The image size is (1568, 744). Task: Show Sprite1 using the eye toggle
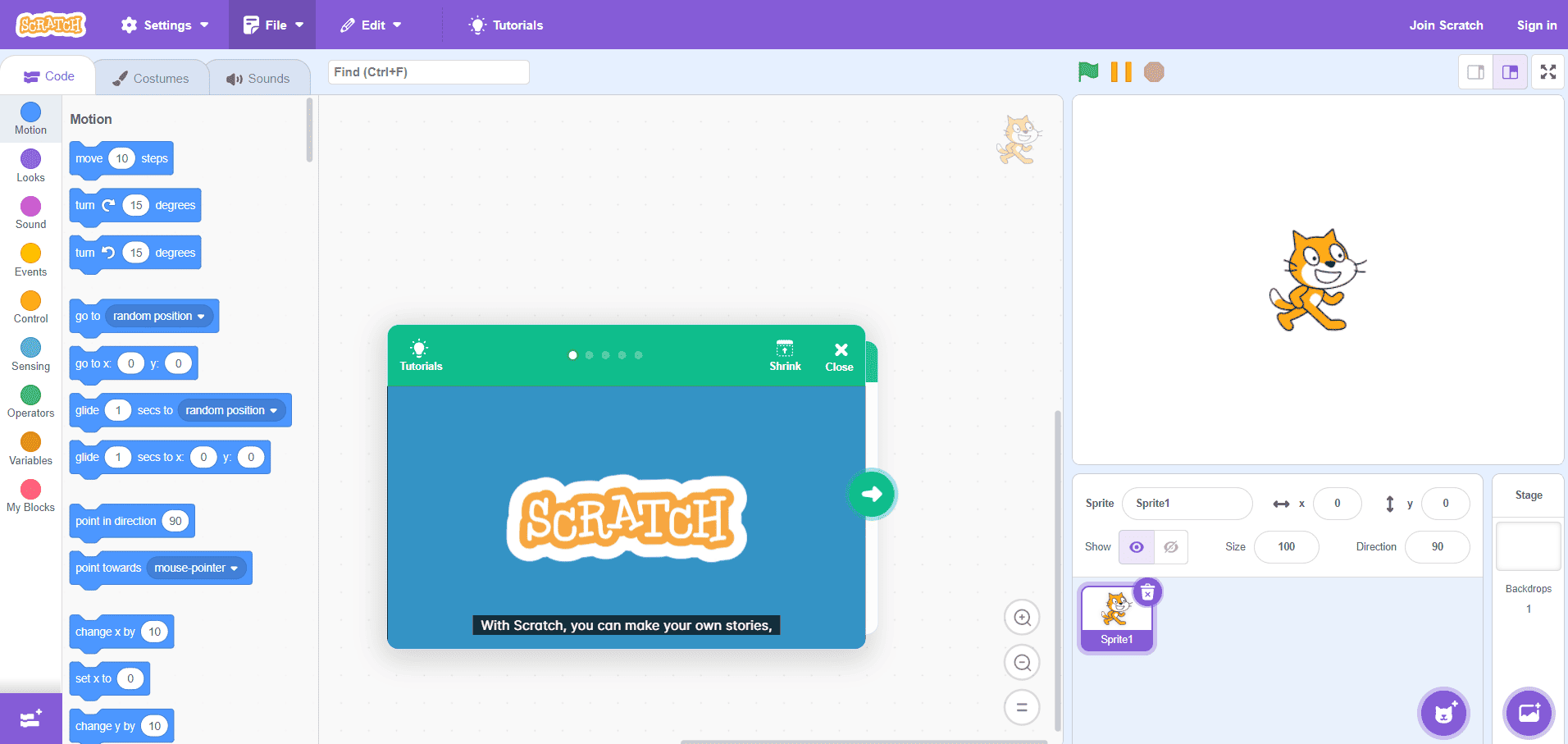click(1136, 546)
